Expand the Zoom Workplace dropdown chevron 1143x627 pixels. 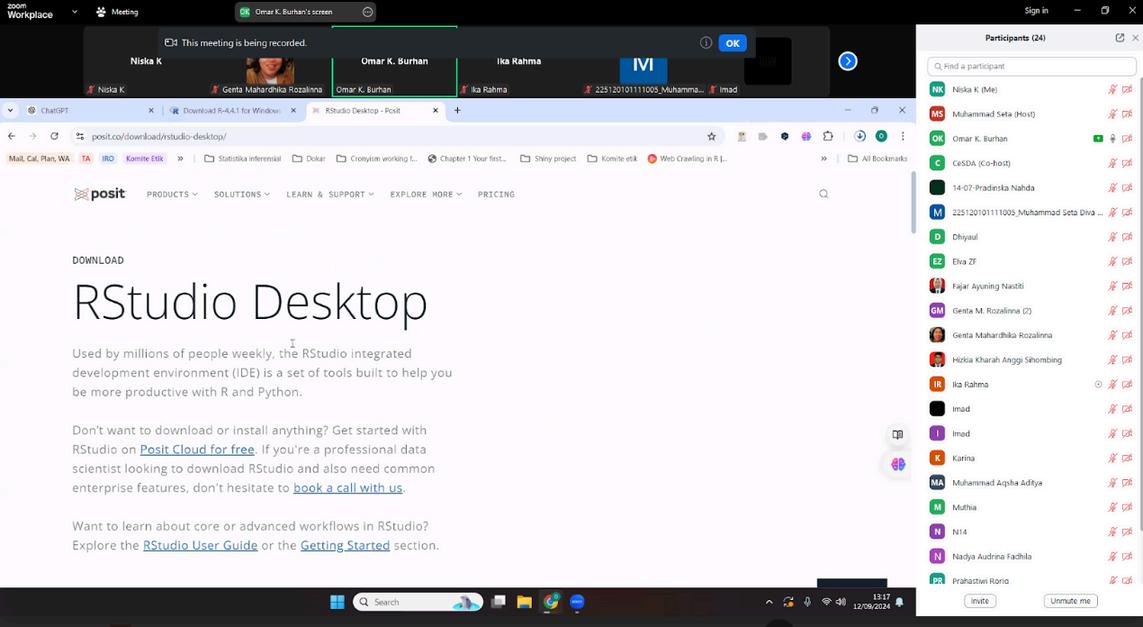(74, 12)
